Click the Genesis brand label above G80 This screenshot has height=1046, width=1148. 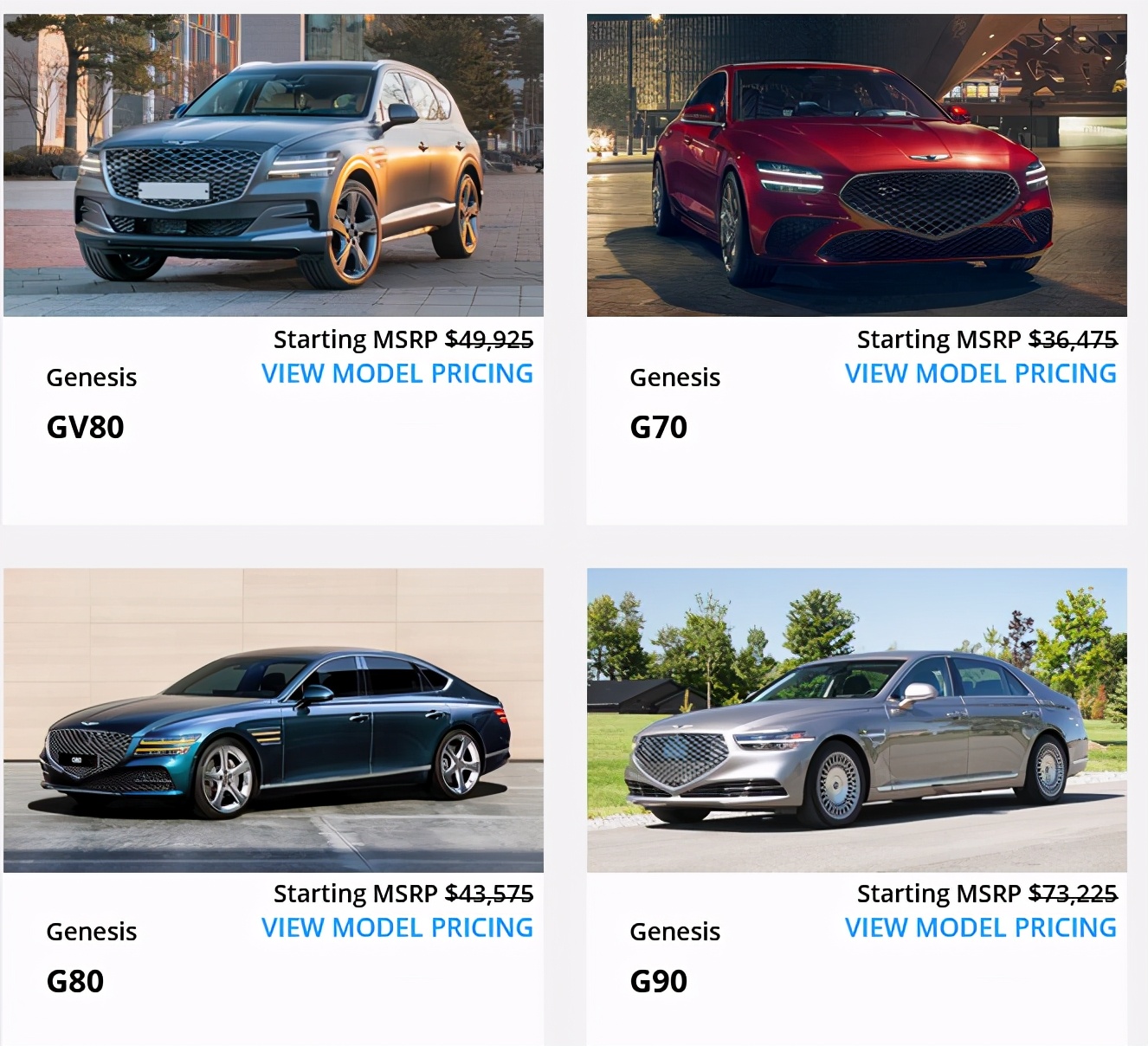(x=92, y=932)
